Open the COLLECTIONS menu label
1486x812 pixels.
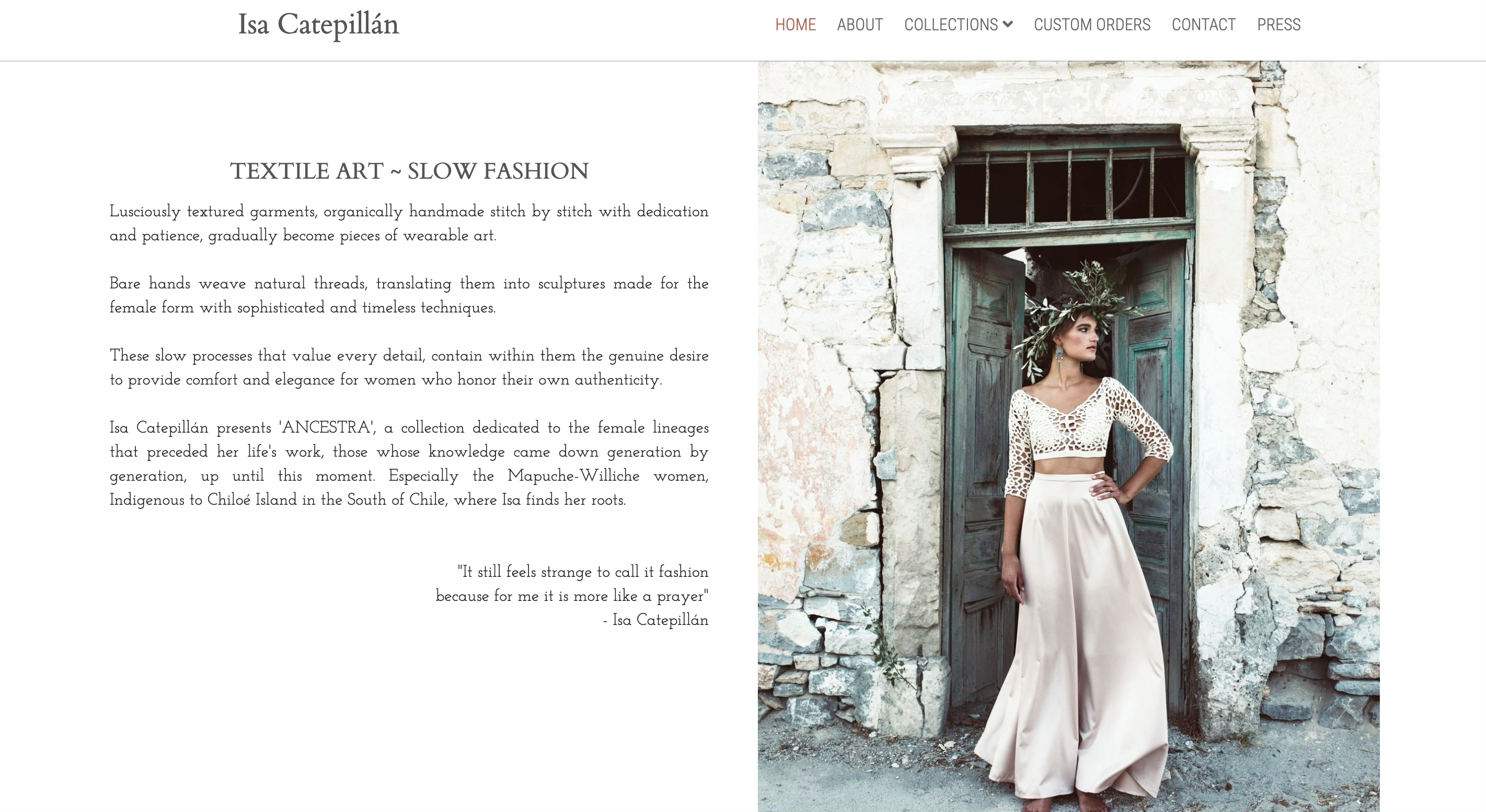click(x=951, y=25)
